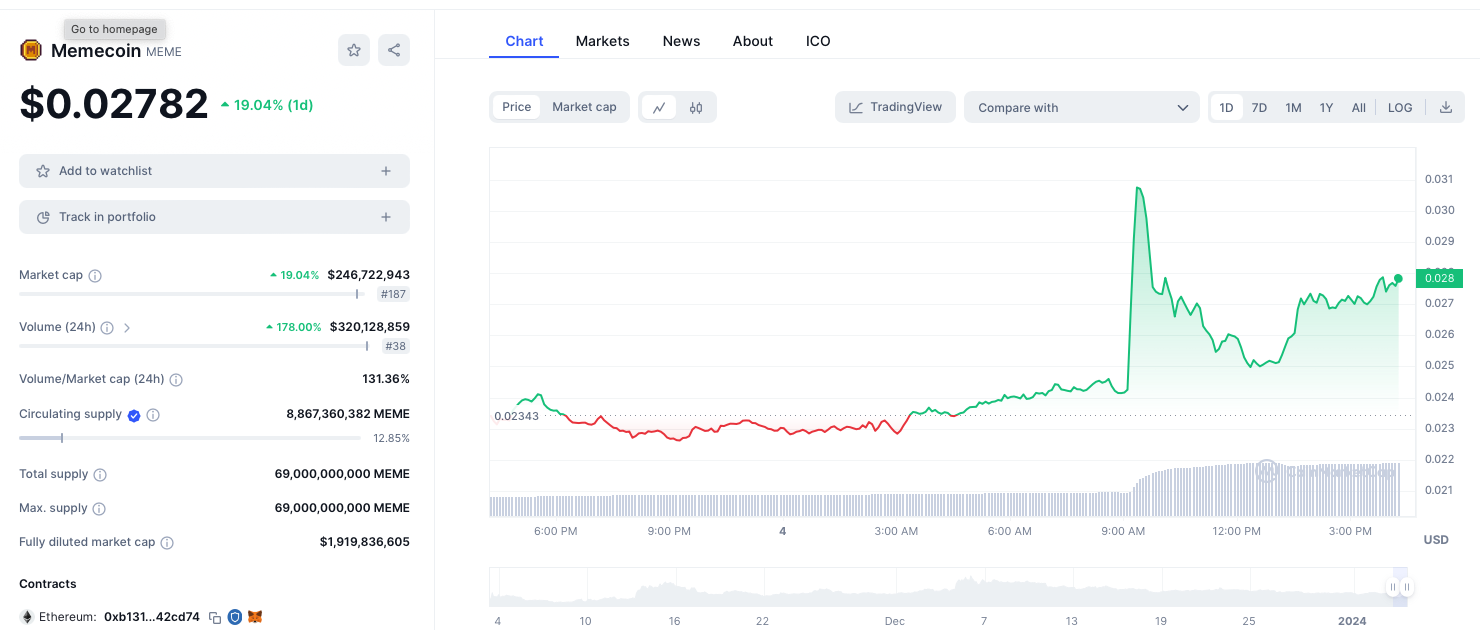Viewport: 1480px width, 630px height.
Task: Expand Add to watlist plus
Action: 386,171
